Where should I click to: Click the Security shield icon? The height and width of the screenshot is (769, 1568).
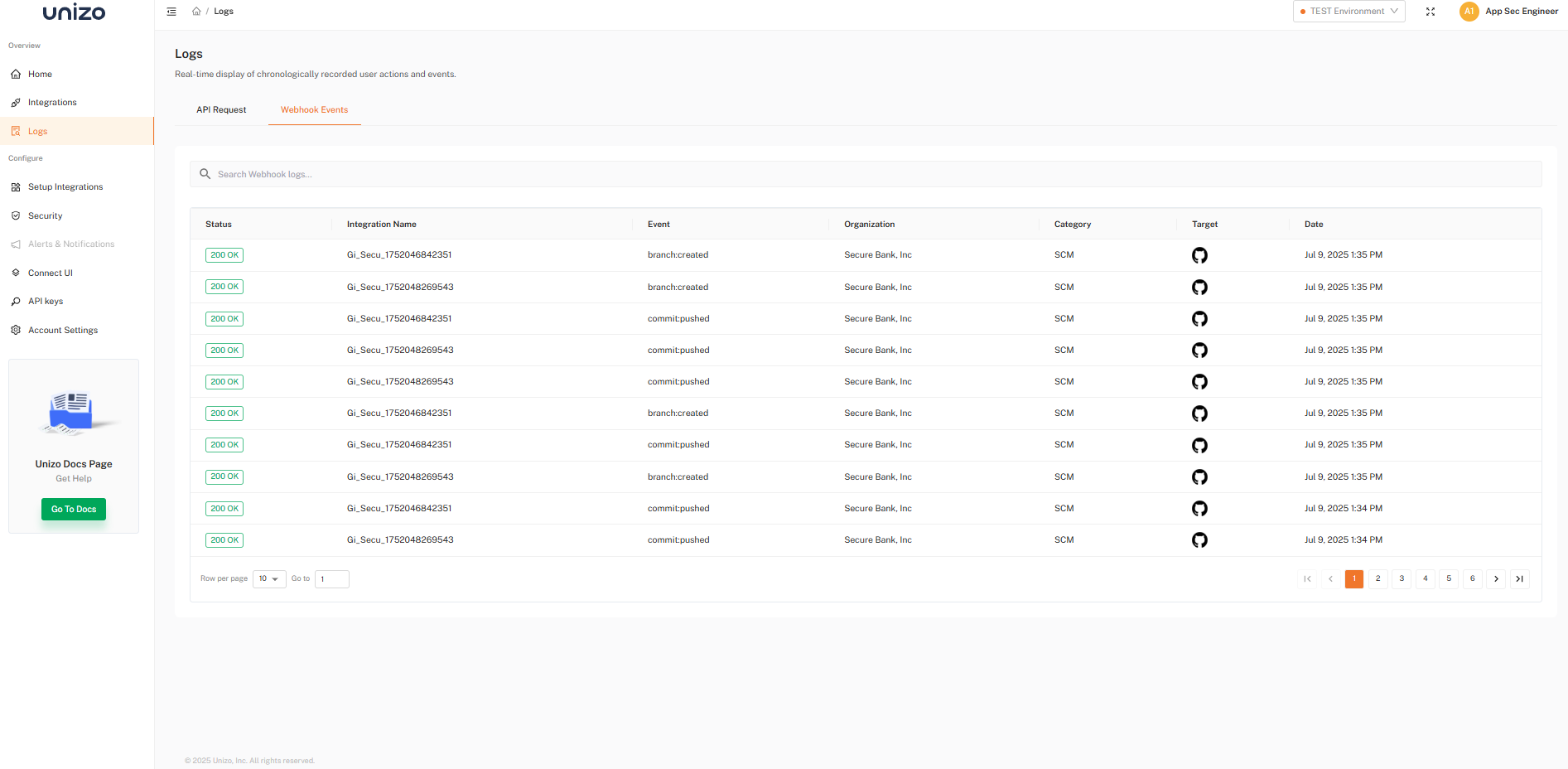tap(16, 216)
